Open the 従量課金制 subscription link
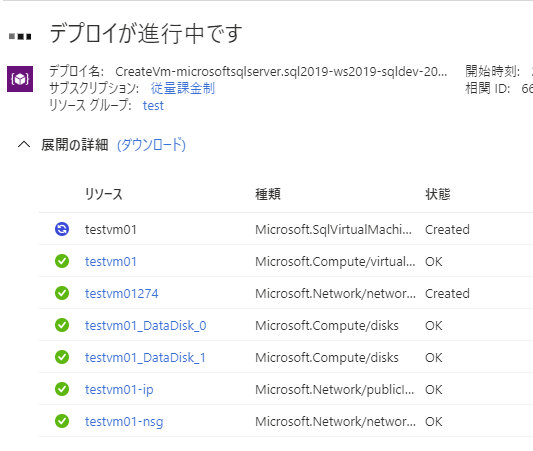 (x=183, y=88)
